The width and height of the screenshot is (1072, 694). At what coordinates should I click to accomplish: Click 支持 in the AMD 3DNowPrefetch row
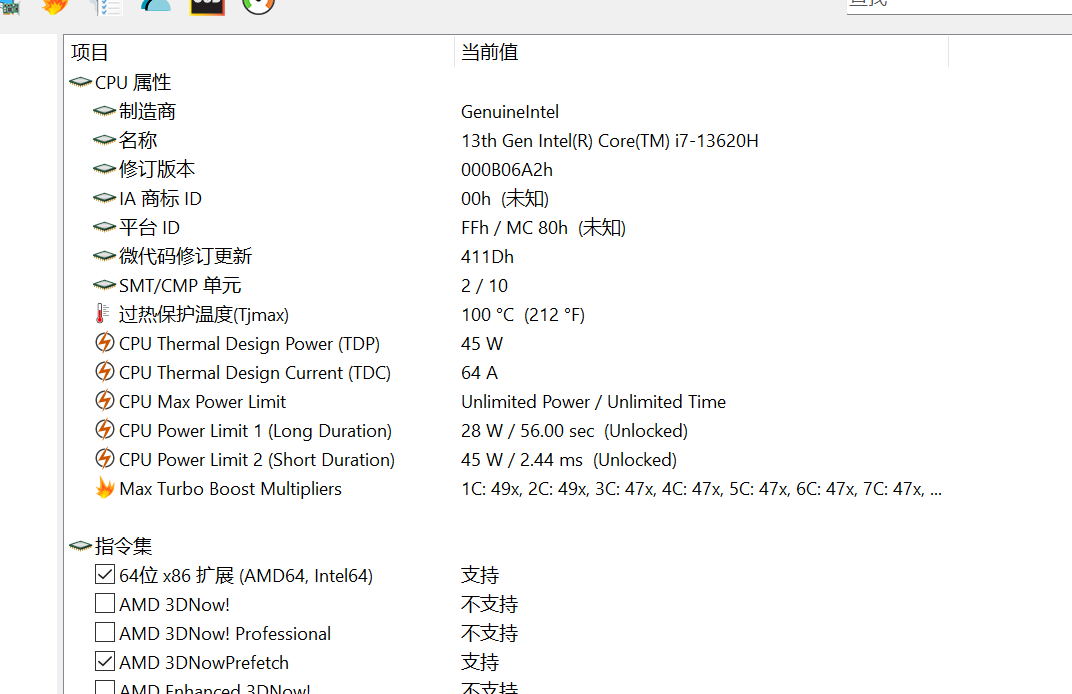click(x=480, y=662)
